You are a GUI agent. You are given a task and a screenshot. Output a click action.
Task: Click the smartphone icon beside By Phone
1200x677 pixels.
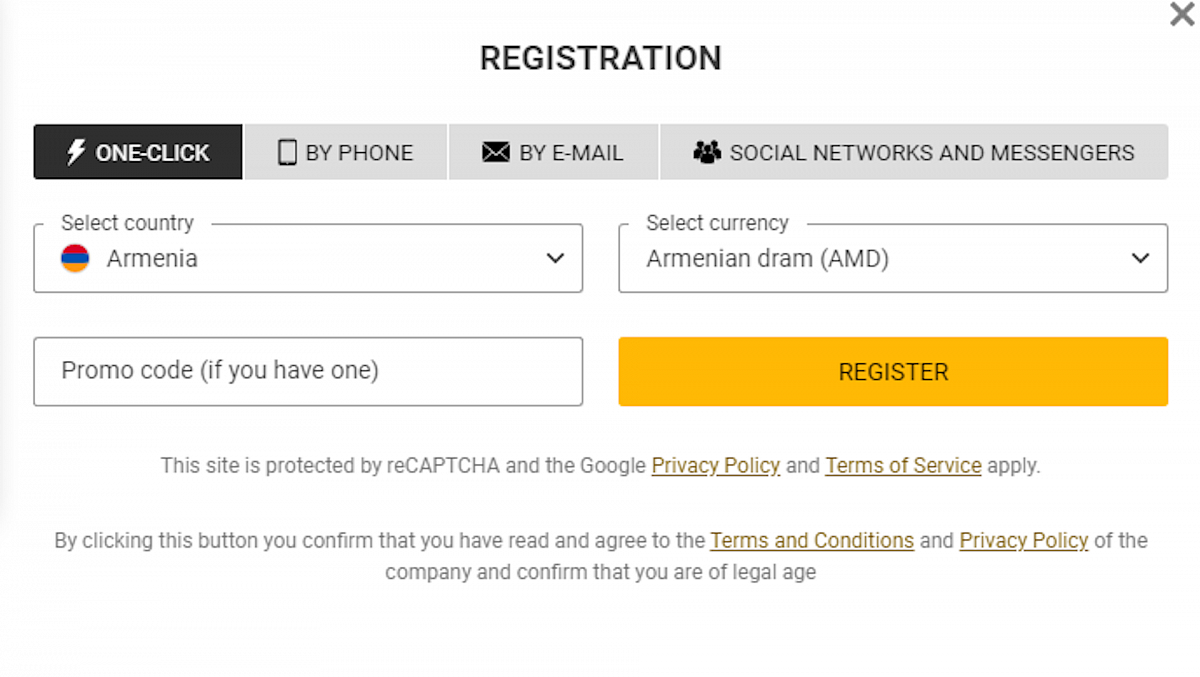287,152
